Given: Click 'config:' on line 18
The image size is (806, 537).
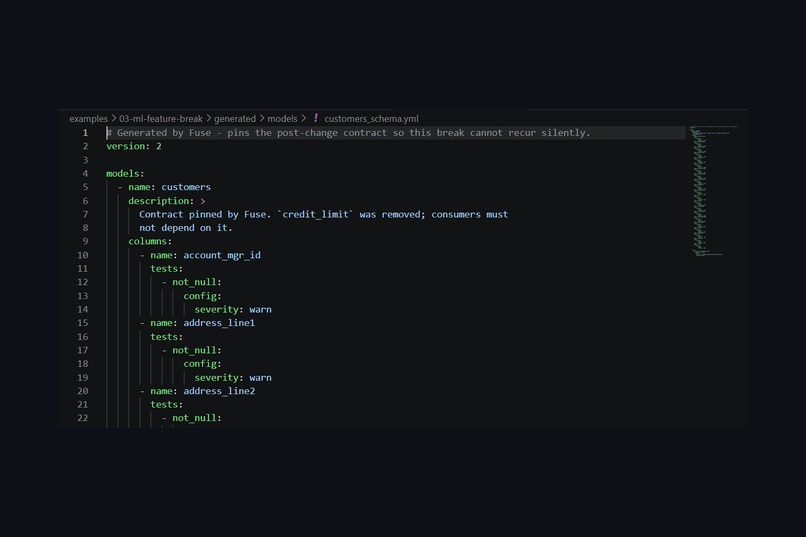Looking at the screenshot, I should pos(202,364).
